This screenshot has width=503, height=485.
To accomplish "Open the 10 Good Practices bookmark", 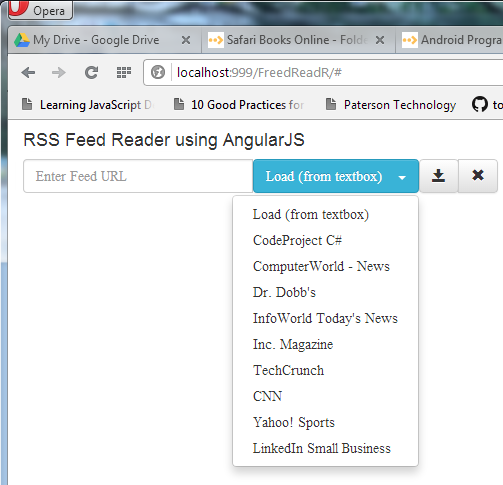I will (x=239, y=105).
